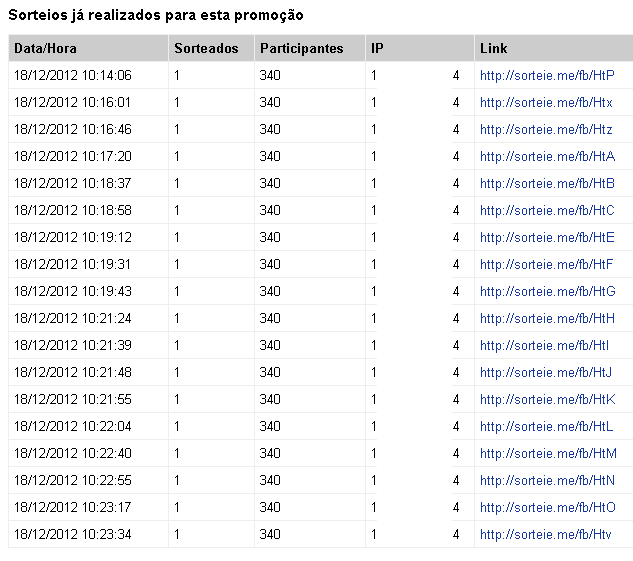Open the sorteie.me/fb/Htx link
This screenshot has height=561, width=633.
point(546,102)
